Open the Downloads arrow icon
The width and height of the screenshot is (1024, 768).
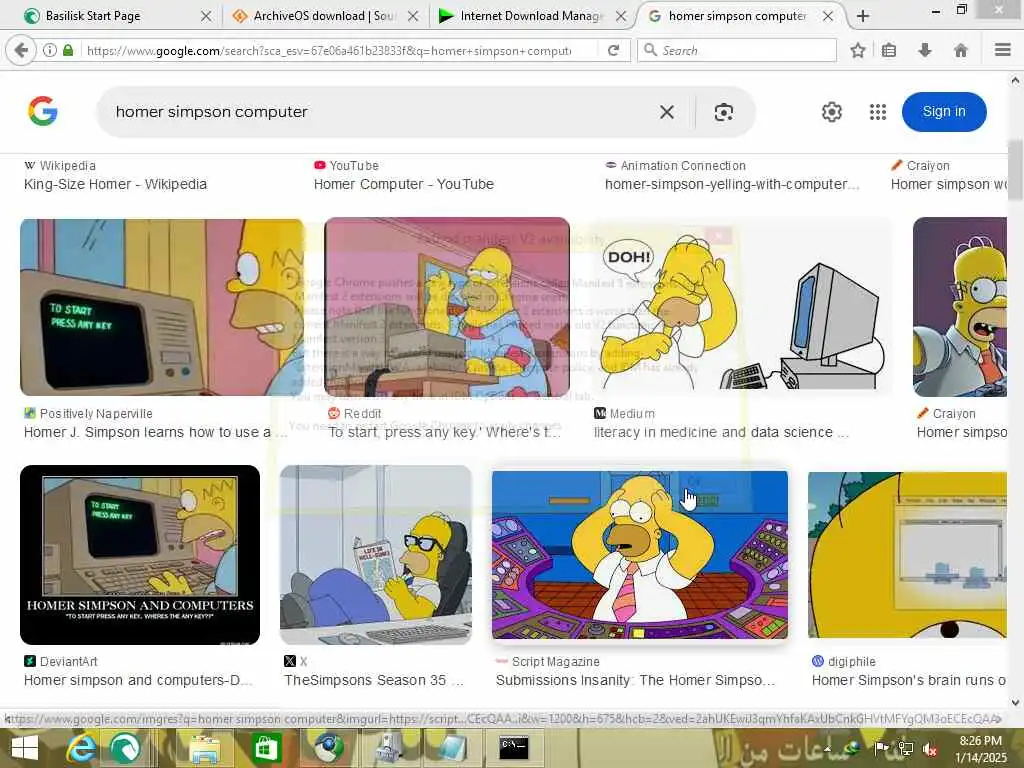925,50
